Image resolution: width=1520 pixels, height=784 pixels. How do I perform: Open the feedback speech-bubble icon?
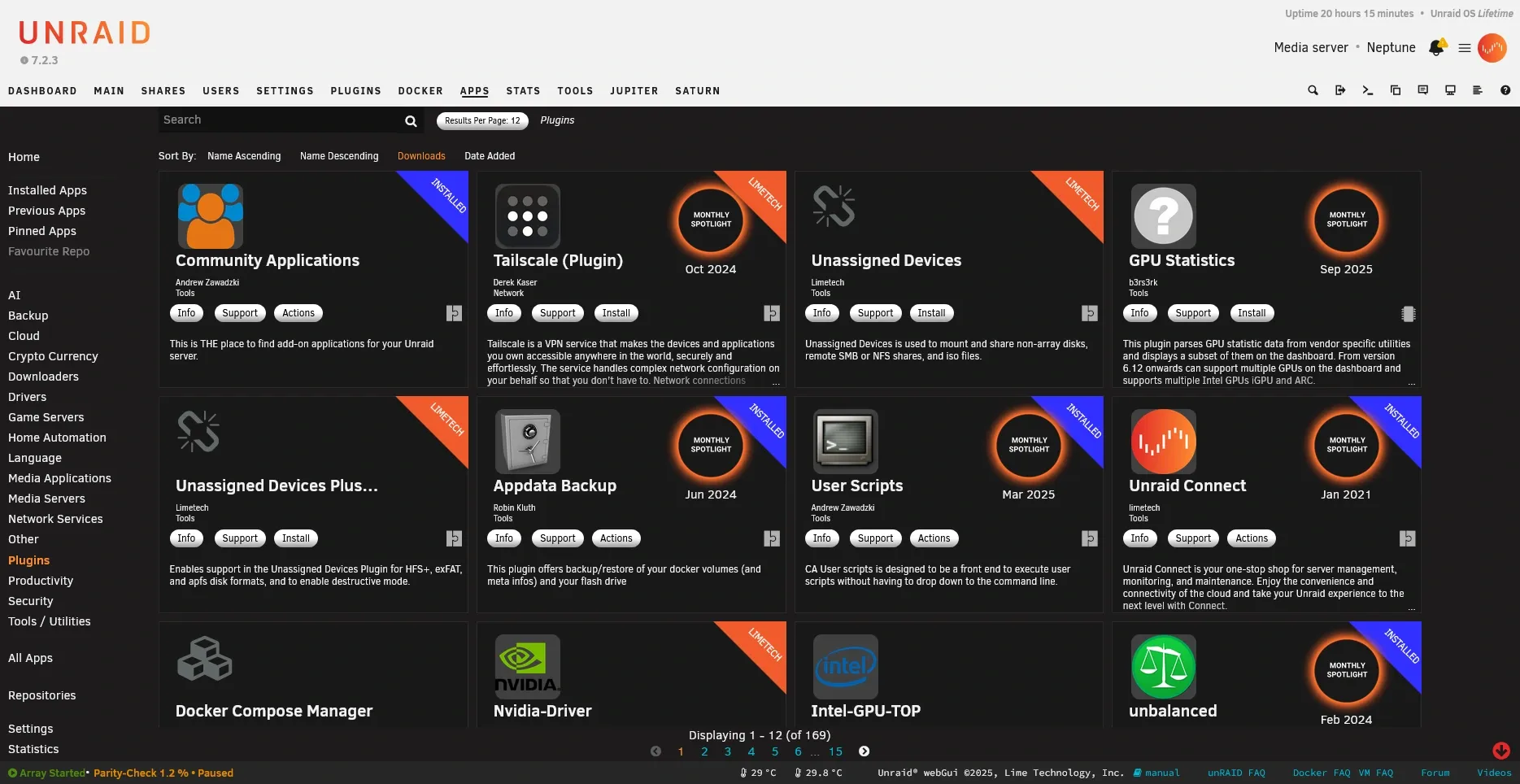click(x=1423, y=90)
